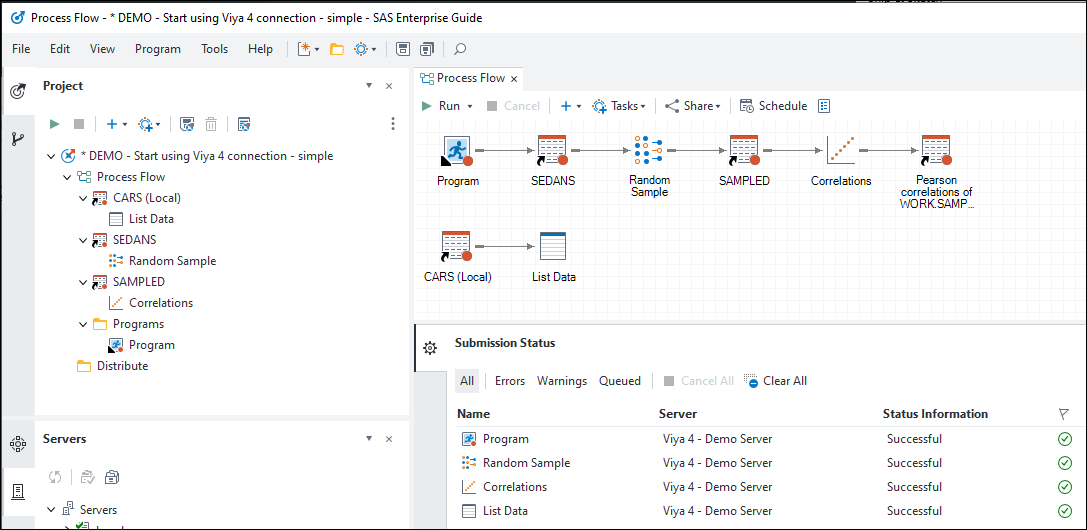
Task: Click the Search magnifier icon in the main toolbar
Action: point(460,49)
